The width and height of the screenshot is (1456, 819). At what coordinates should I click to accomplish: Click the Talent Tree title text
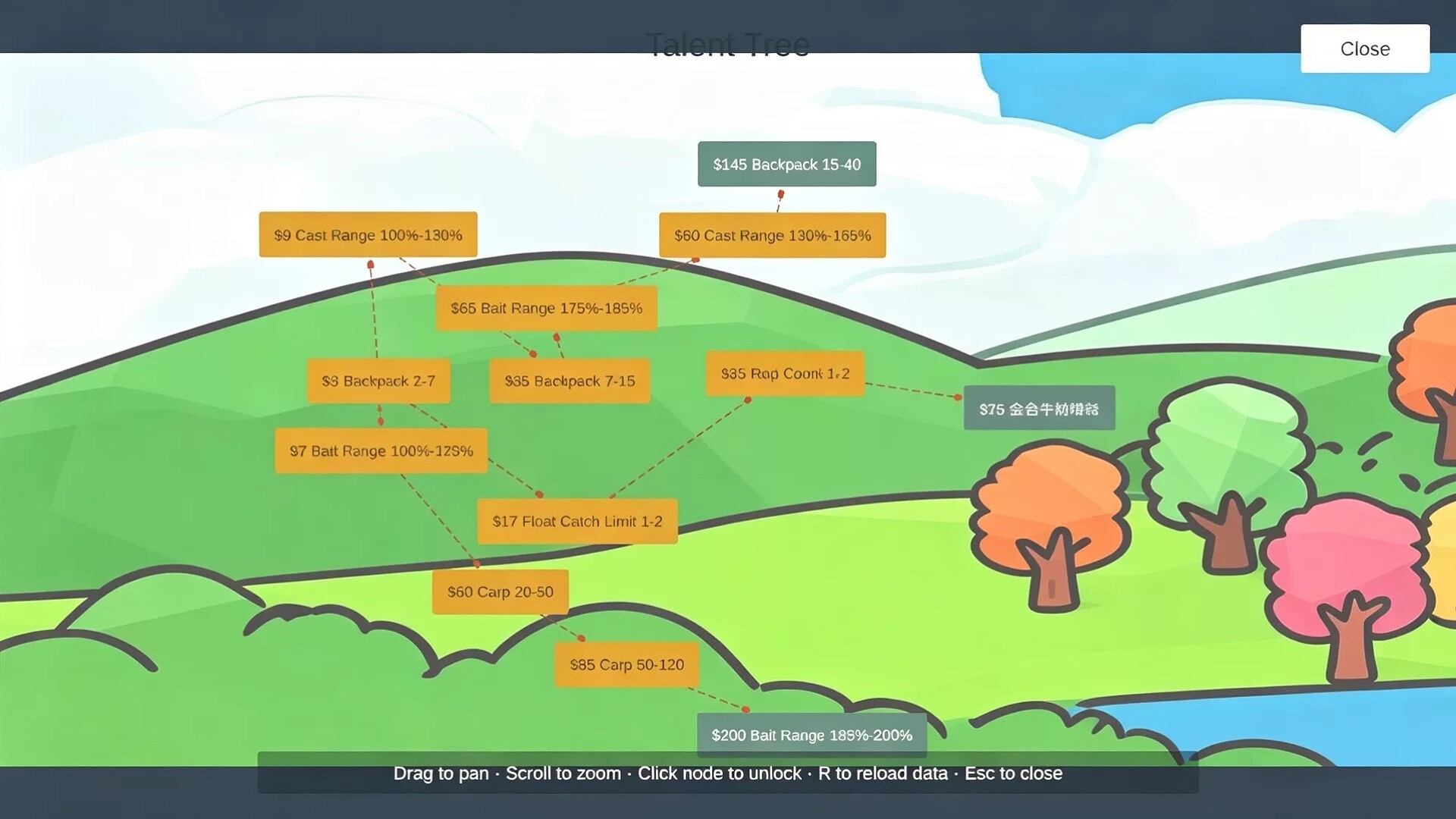(x=728, y=45)
